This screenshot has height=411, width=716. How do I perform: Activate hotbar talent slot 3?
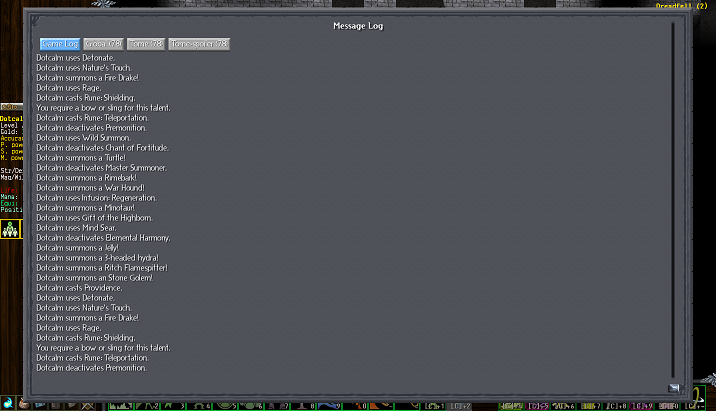pos(174,406)
